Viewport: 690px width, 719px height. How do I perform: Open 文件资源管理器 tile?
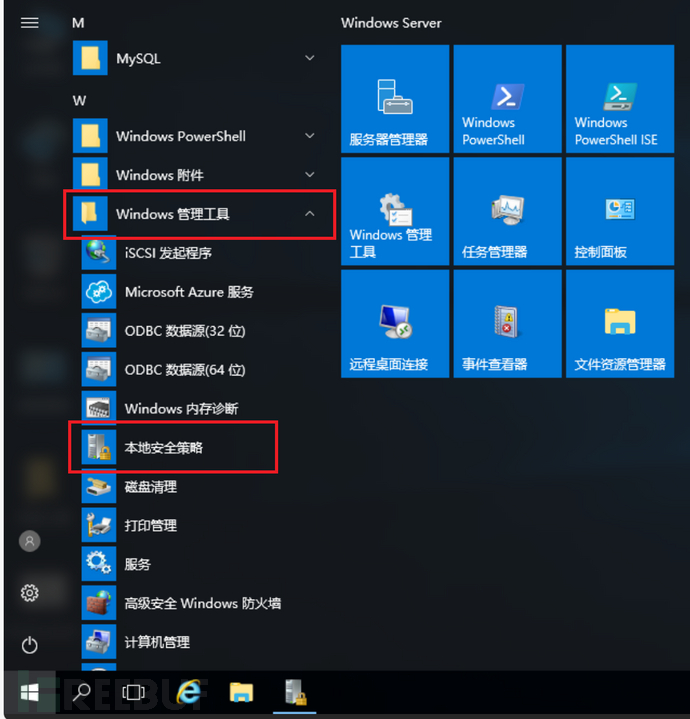click(x=620, y=324)
